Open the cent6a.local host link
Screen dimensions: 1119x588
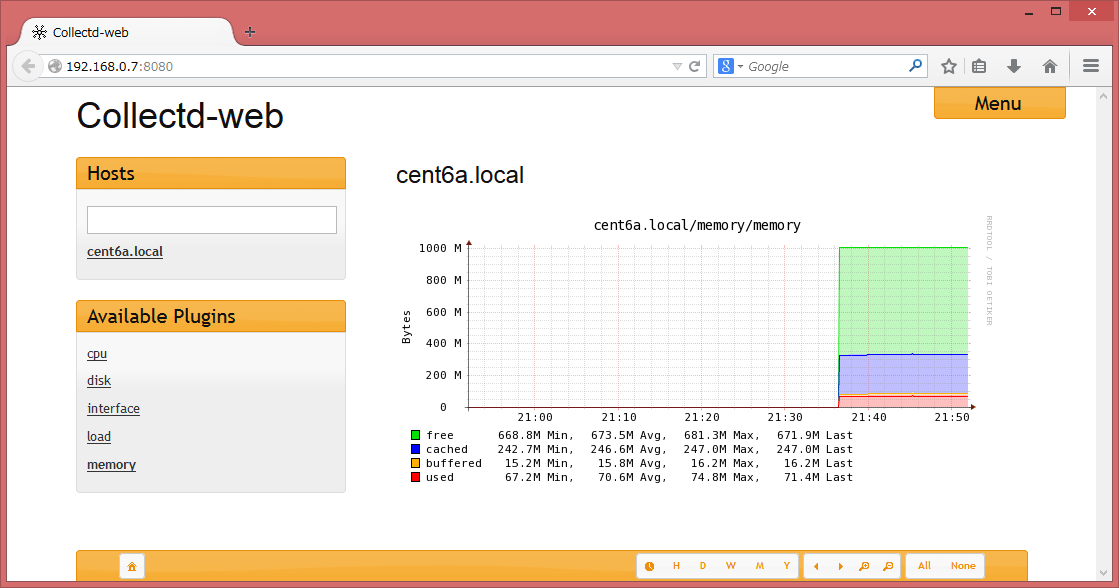click(x=125, y=251)
